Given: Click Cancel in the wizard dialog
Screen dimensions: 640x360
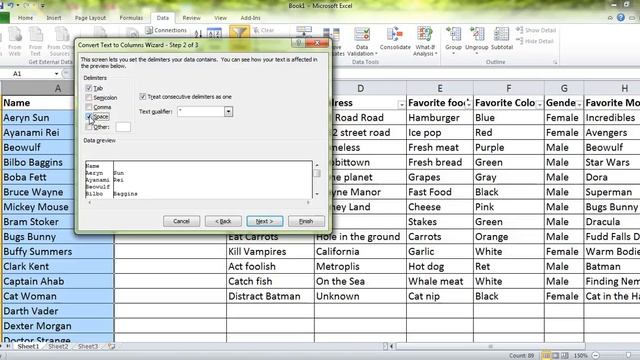Looking at the screenshot, I should (x=181, y=221).
